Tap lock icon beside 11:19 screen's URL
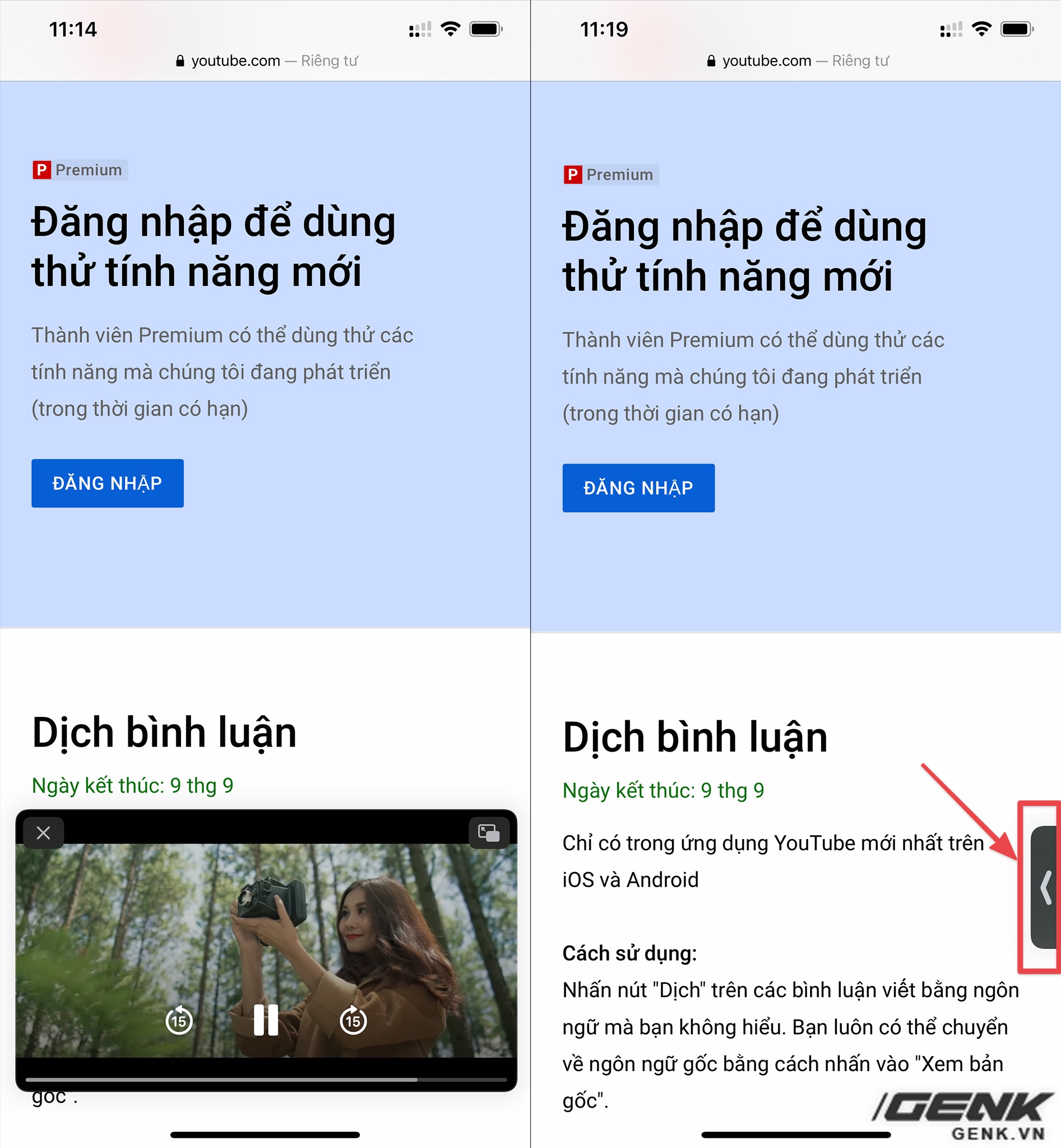Screen dimensions: 1061x1148 click(711, 61)
